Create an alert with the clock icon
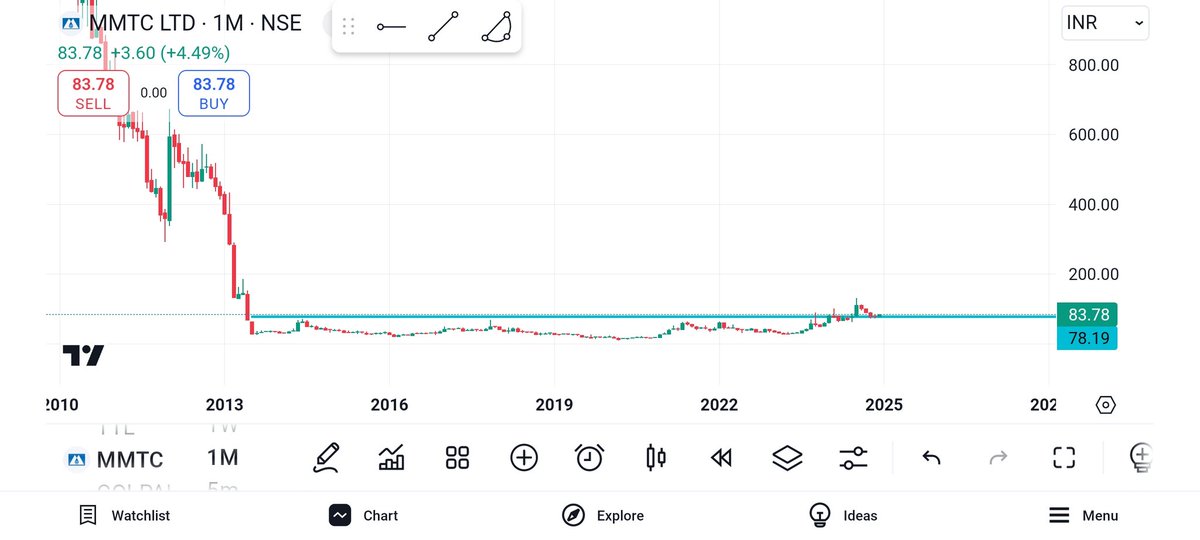Viewport: 1200px width, 540px height. (x=590, y=458)
